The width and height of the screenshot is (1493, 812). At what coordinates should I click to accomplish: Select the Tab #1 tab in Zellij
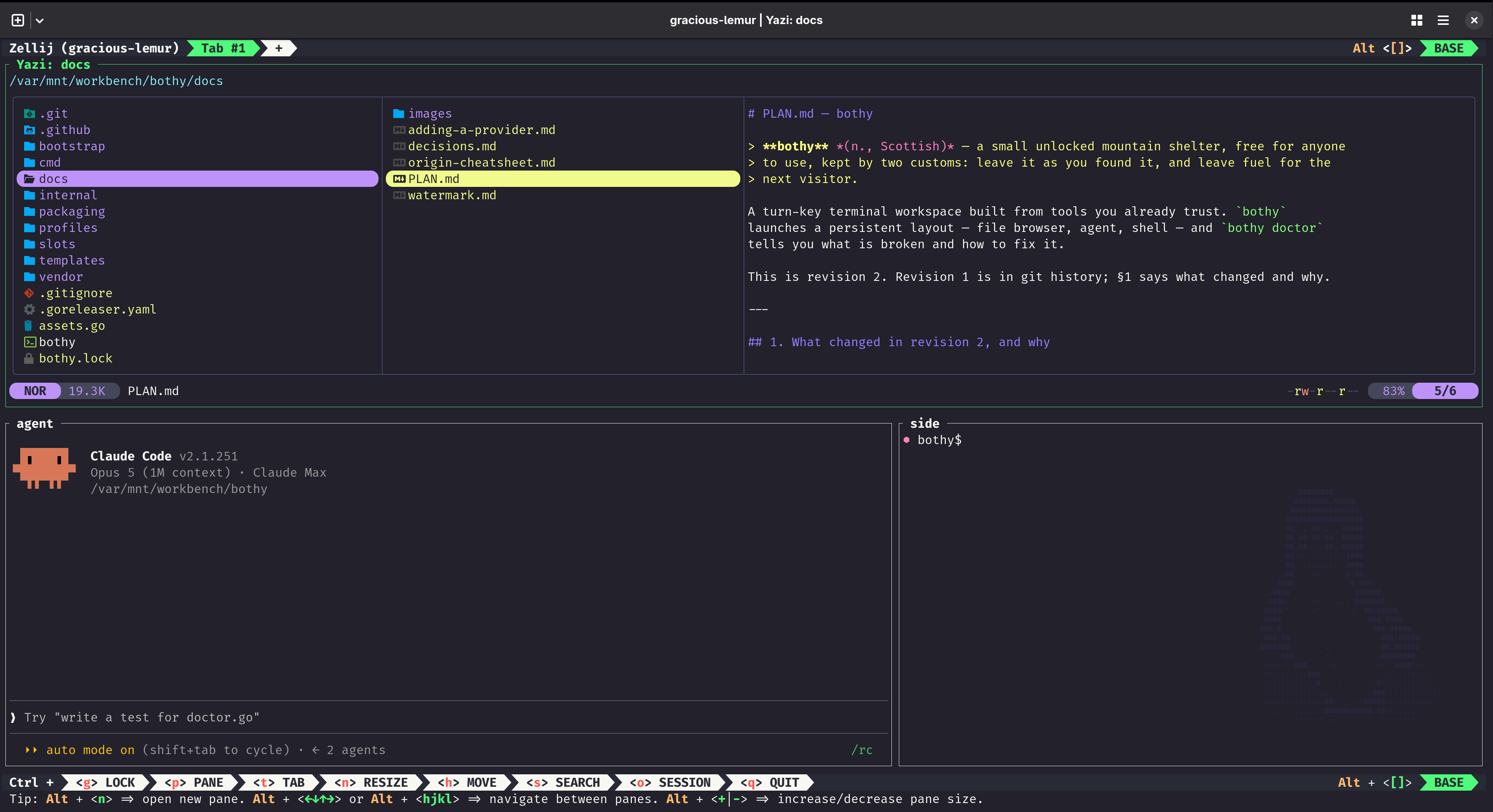click(223, 48)
